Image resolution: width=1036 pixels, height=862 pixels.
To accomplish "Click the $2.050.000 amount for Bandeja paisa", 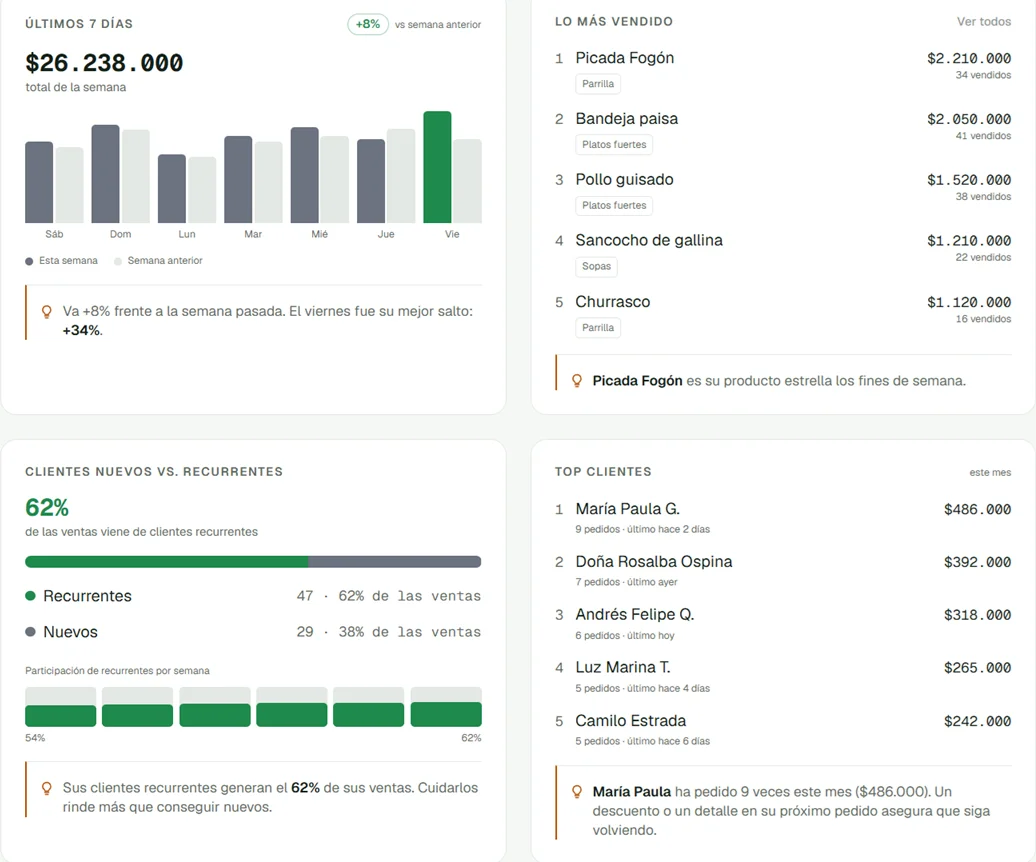I will [x=969, y=119].
